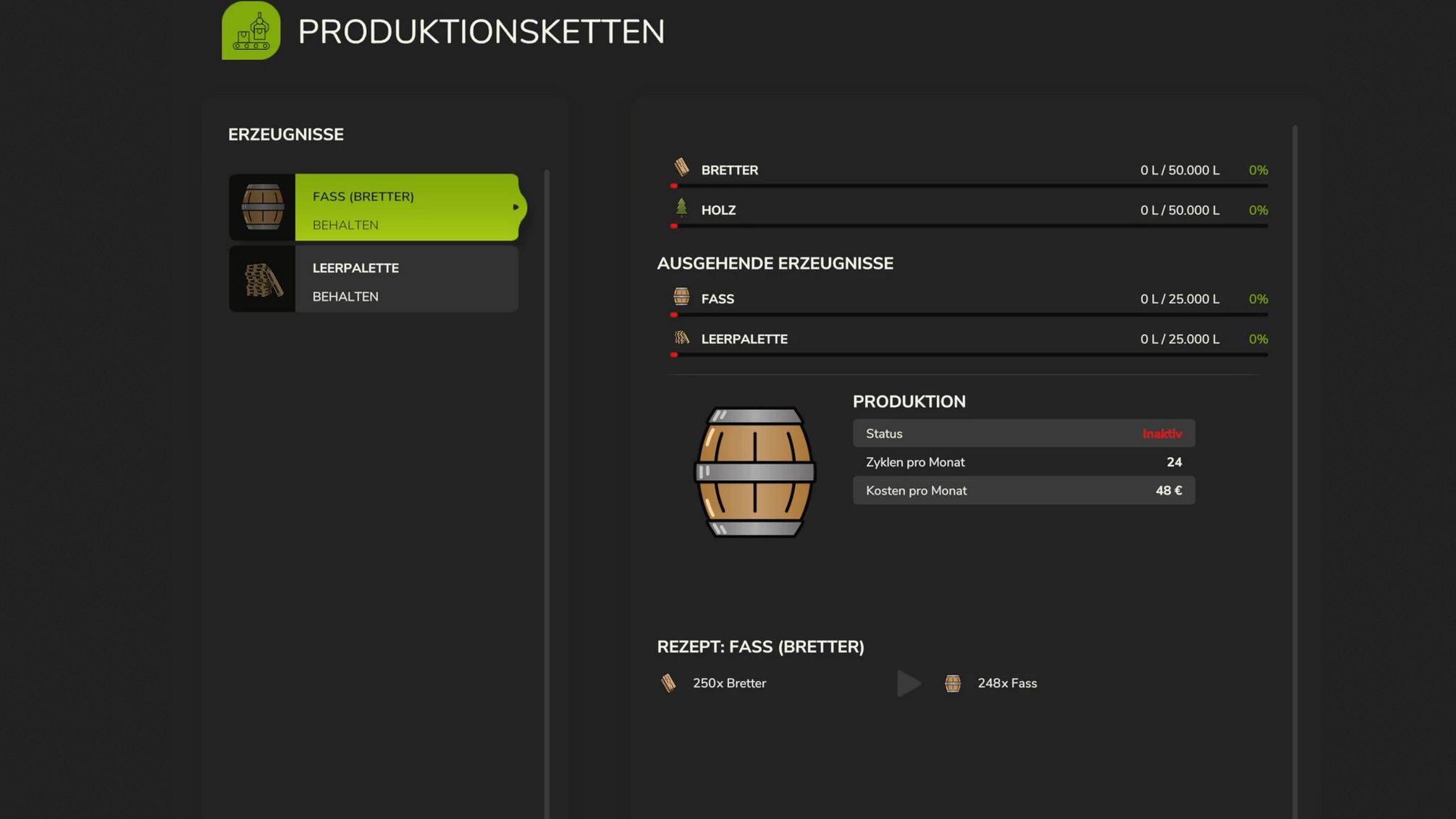Click the Zyklen pro Monat row
The image size is (1456, 819).
click(x=1022, y=461)
